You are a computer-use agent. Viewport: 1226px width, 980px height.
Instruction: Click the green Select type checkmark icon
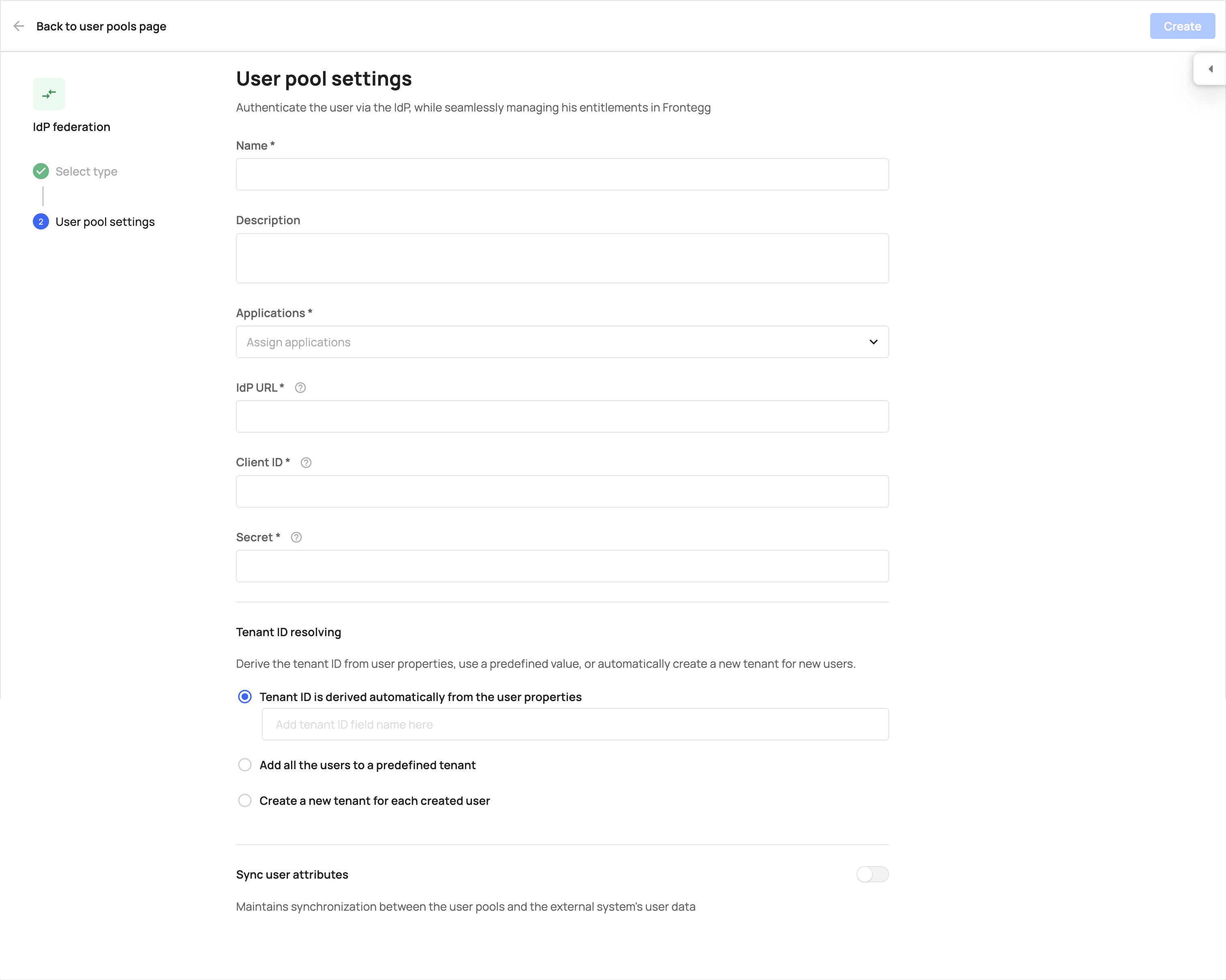41,171
